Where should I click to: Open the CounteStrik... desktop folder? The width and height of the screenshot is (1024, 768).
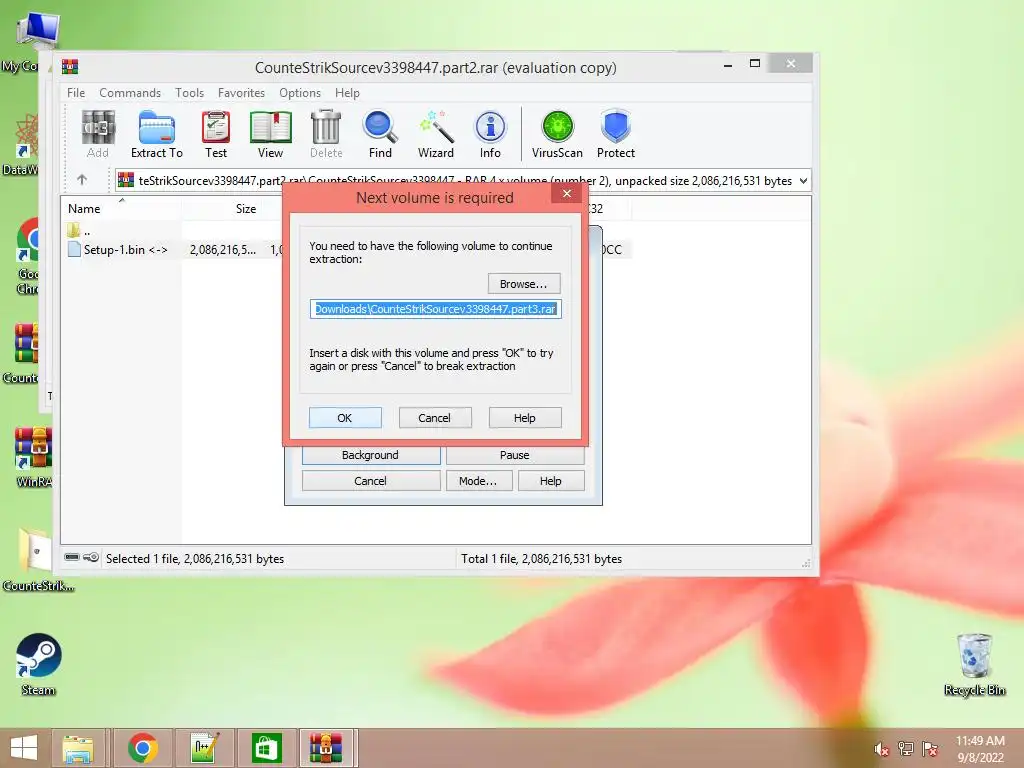pos(38,560)
